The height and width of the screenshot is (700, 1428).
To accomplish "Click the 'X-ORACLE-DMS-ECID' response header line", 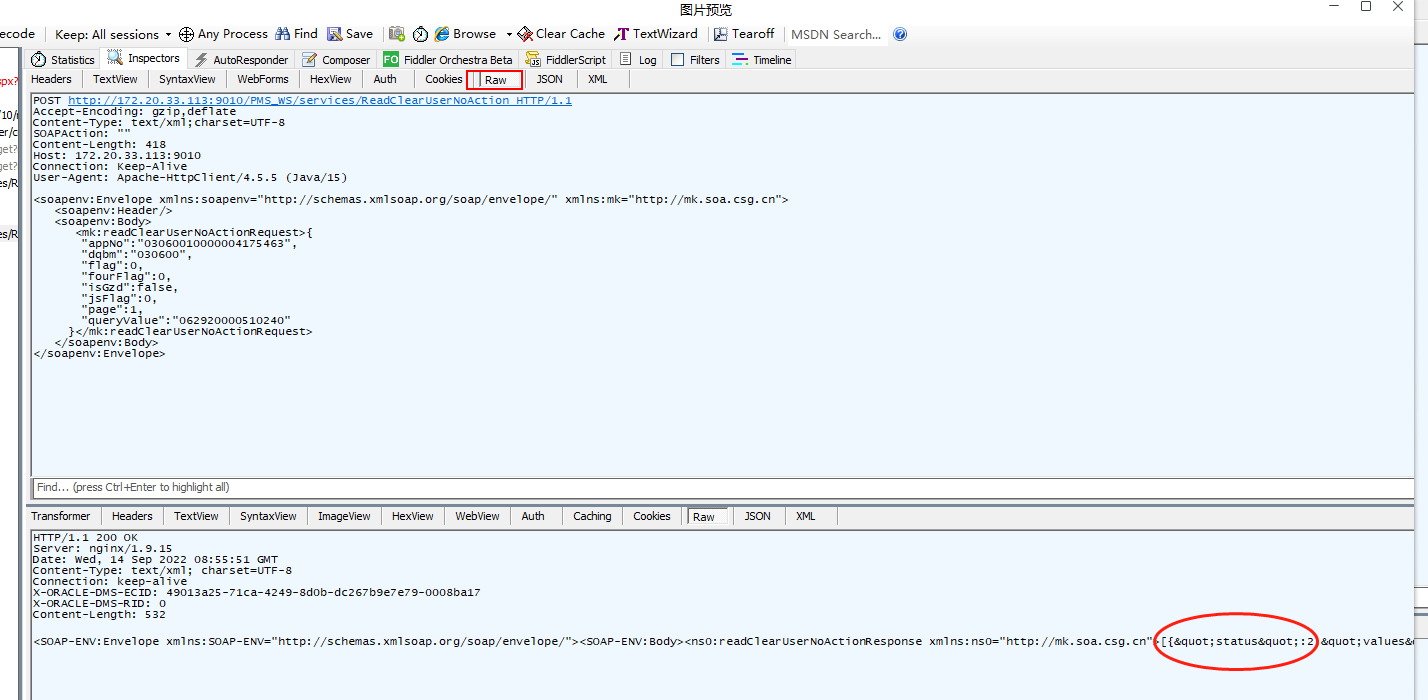I will (x=257, y=592).
